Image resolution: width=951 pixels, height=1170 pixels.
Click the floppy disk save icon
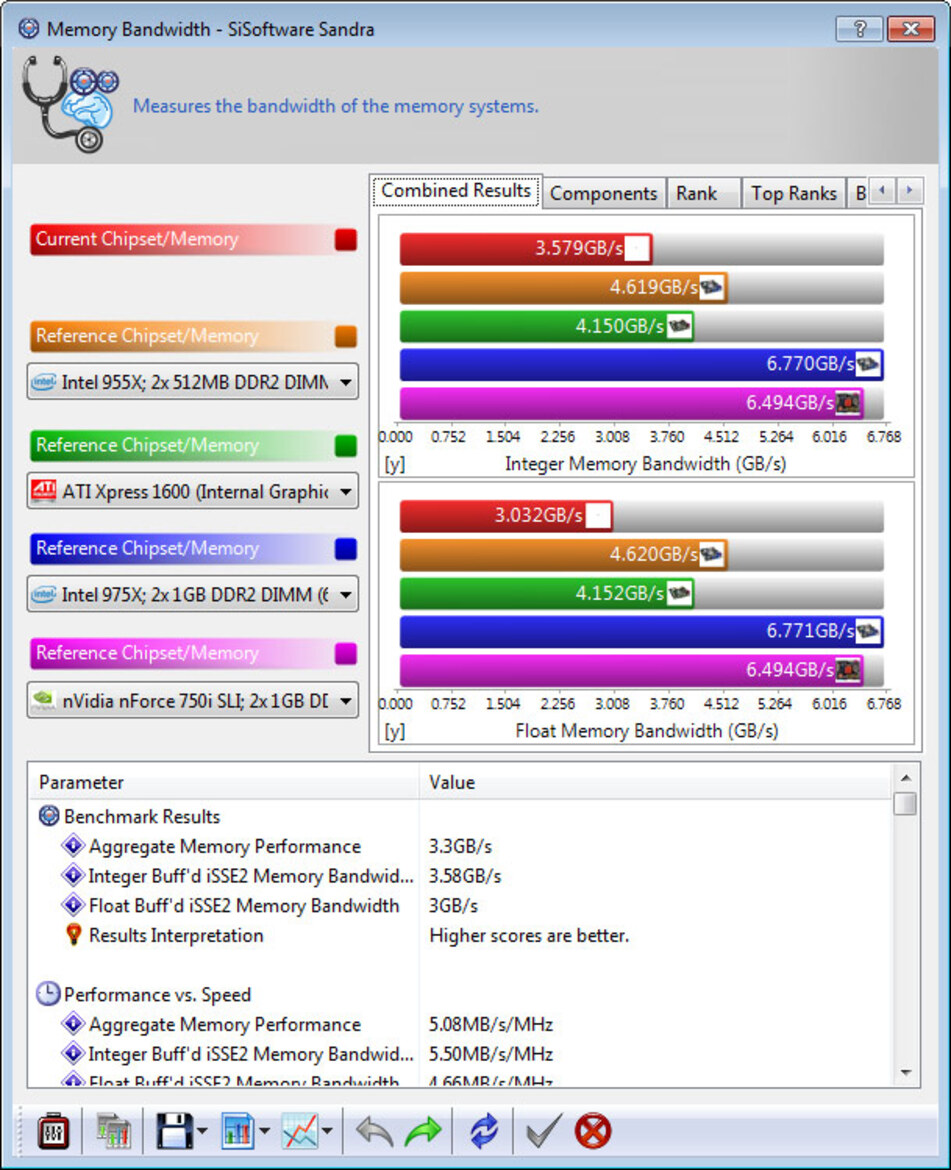(x=175, y=1131)
